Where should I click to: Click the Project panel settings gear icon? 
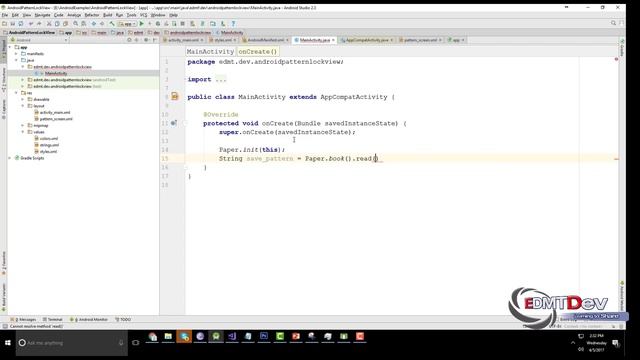tap(146, 40)
